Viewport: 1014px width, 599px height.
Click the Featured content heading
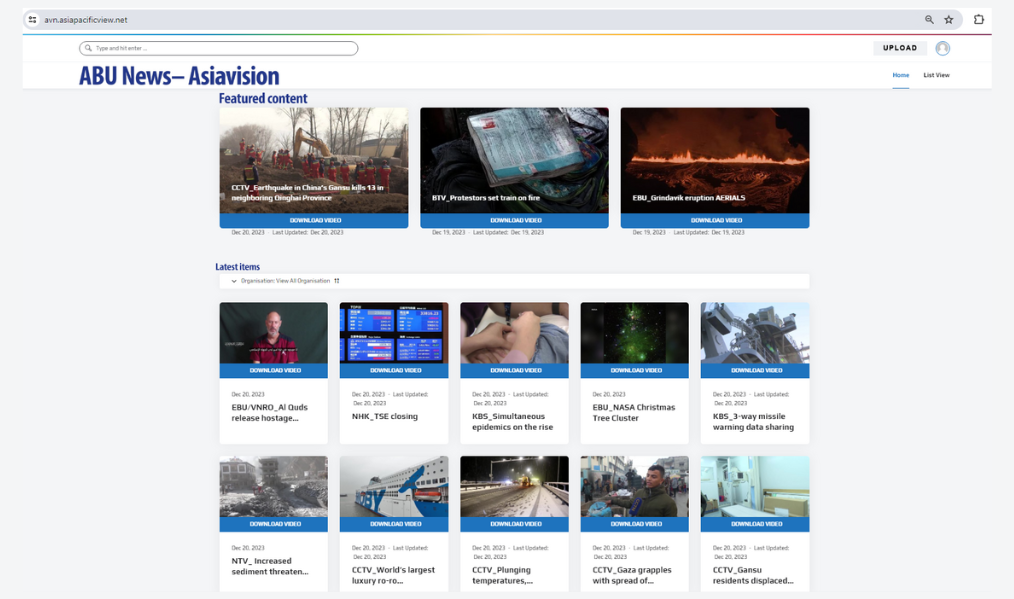click(x=263, y=98)
